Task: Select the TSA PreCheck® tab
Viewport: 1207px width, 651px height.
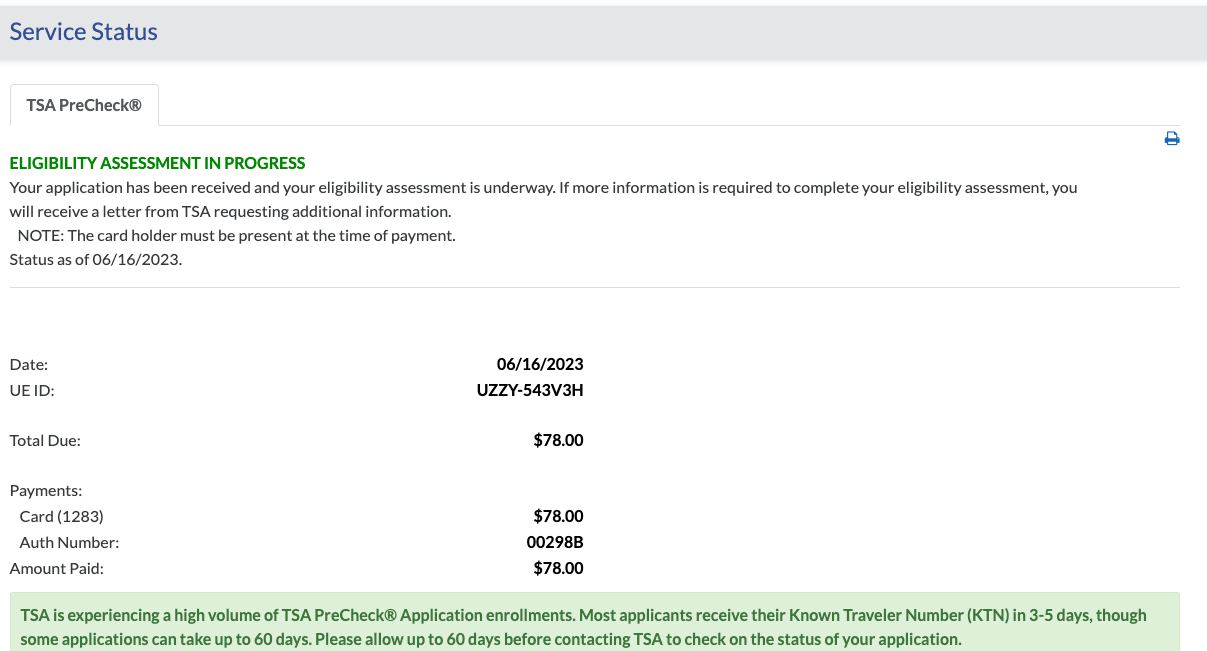Action: pyautogui.click(x=84, y=105)
